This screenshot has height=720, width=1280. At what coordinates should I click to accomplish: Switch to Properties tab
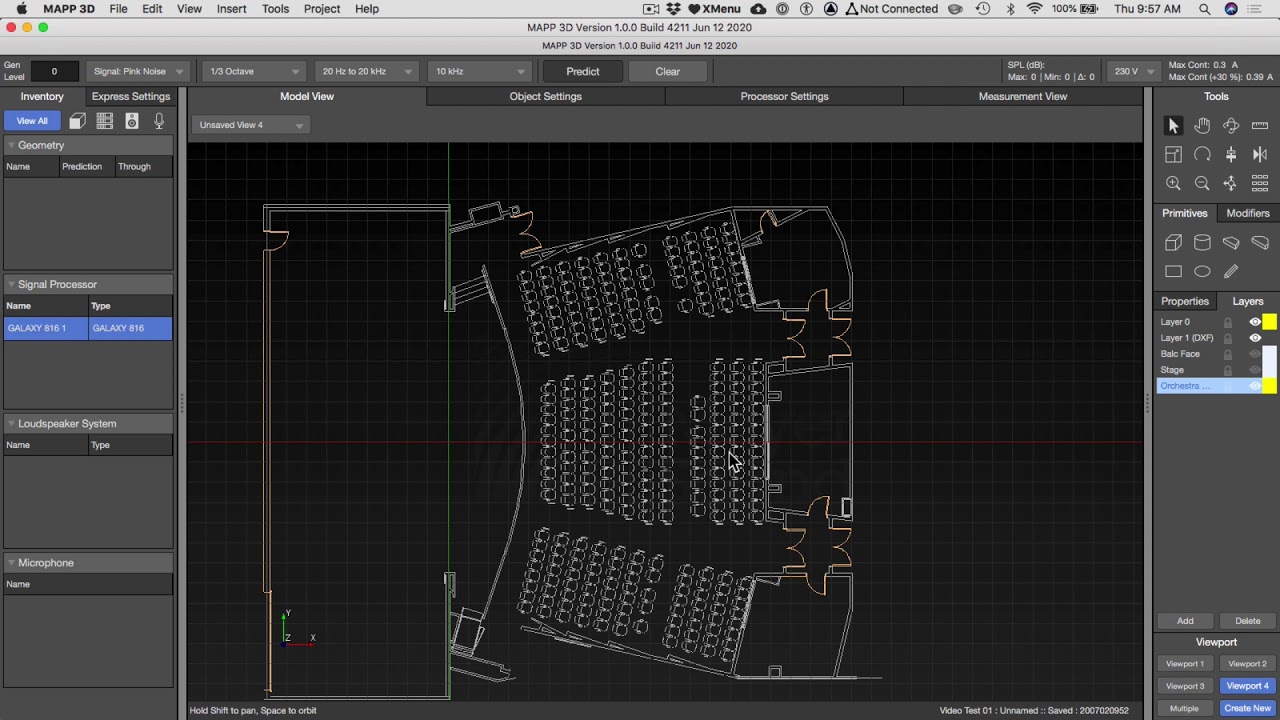pos(1184,301)
